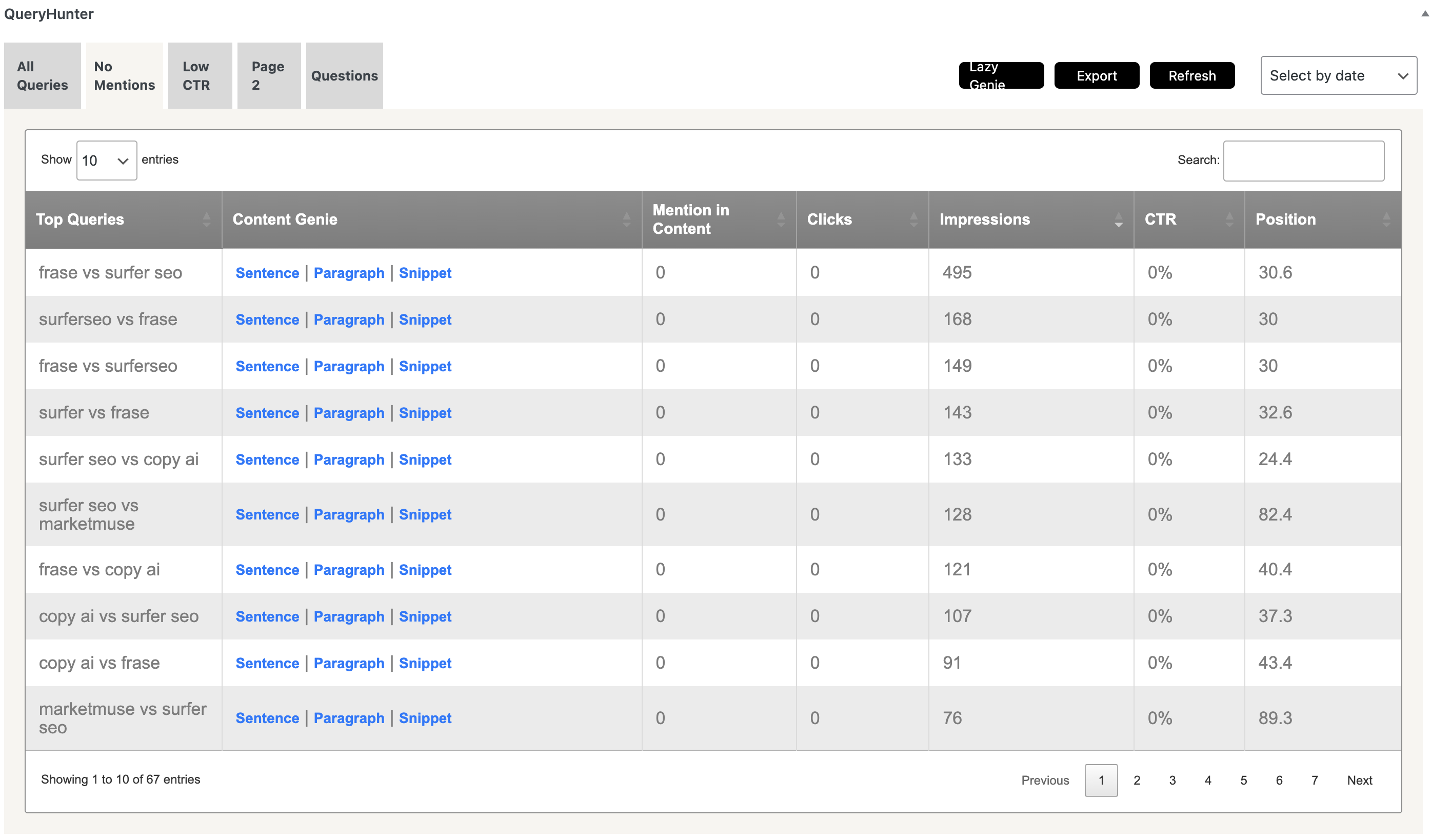Click the Lazy Genie icon button
The height and width of the screenshot is (840, 1431).
pyautogui.click(x=1001, y=75)
